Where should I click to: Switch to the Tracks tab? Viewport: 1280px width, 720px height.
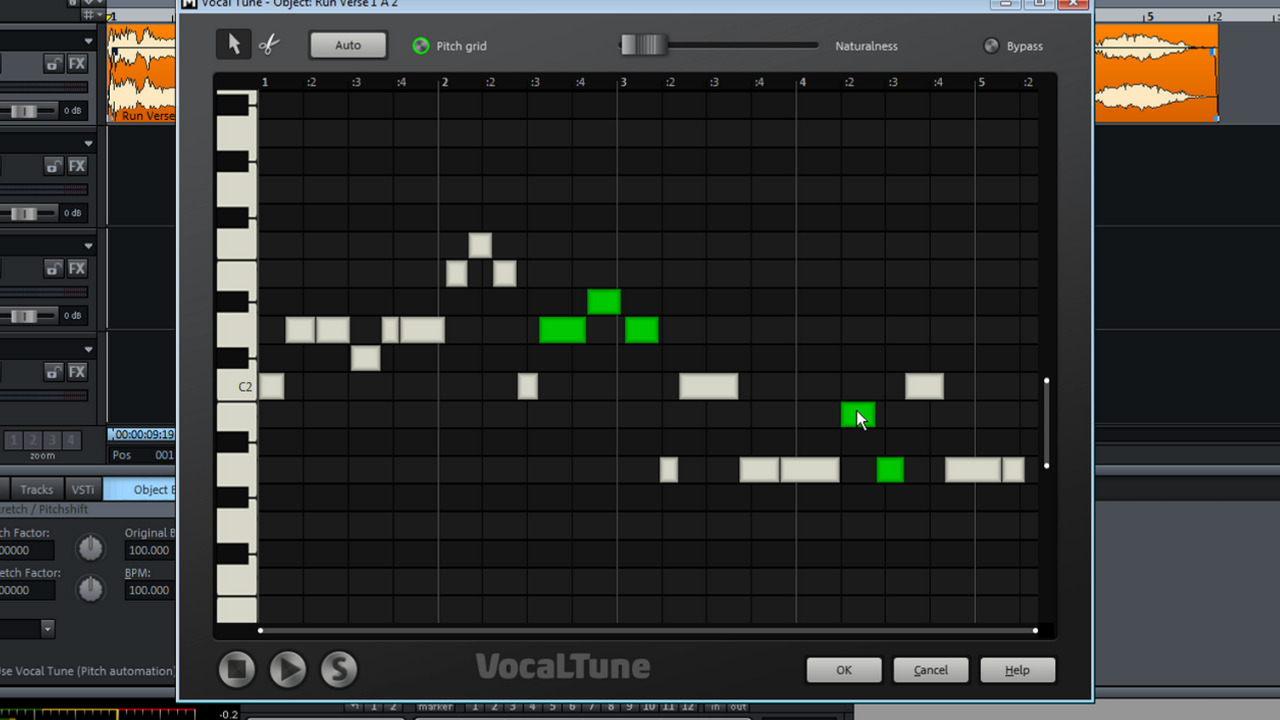point(37,489)
